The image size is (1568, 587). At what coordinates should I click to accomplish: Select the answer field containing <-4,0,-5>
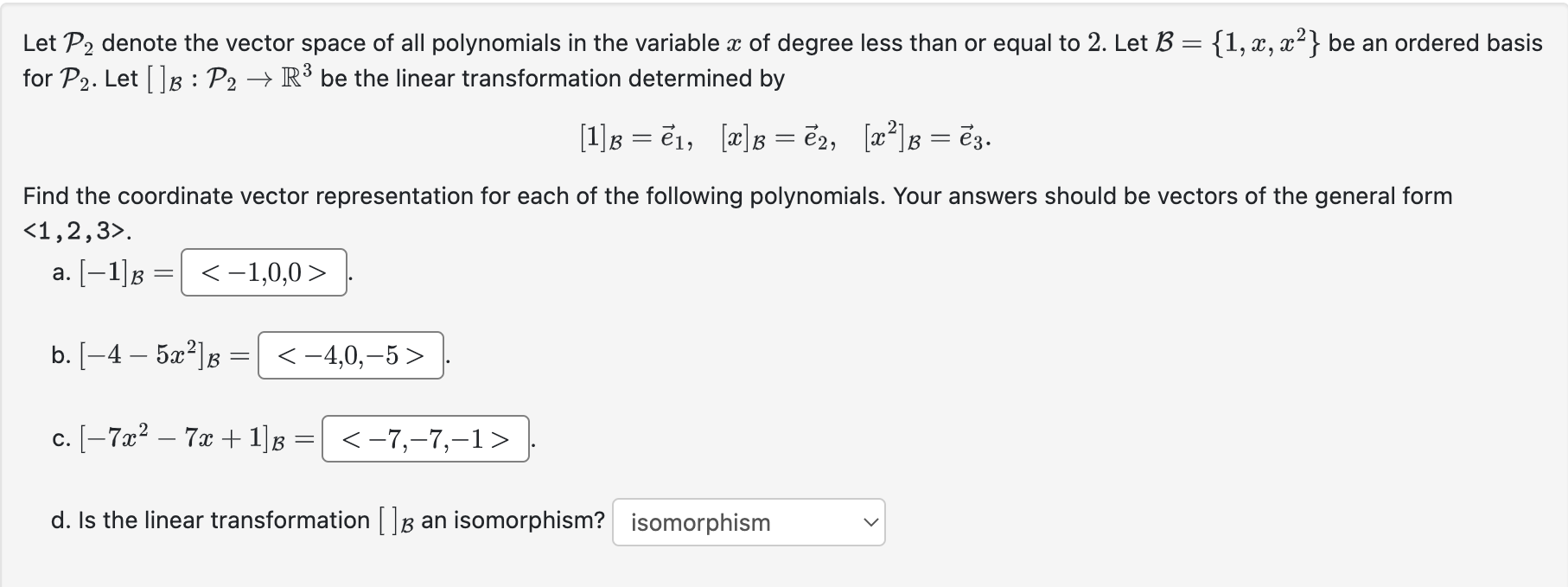(x=349, y=355)
